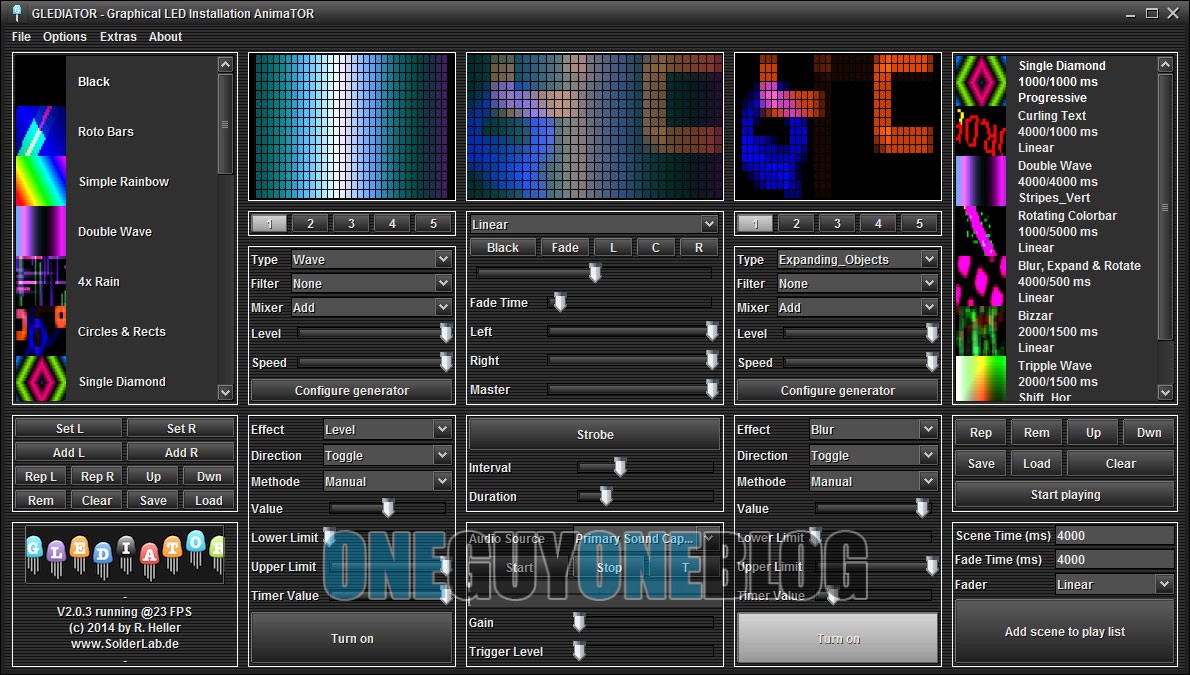The image size is (1190, 675).
Task: Click the Master level slider handle
Action: [x=712, y=389]
